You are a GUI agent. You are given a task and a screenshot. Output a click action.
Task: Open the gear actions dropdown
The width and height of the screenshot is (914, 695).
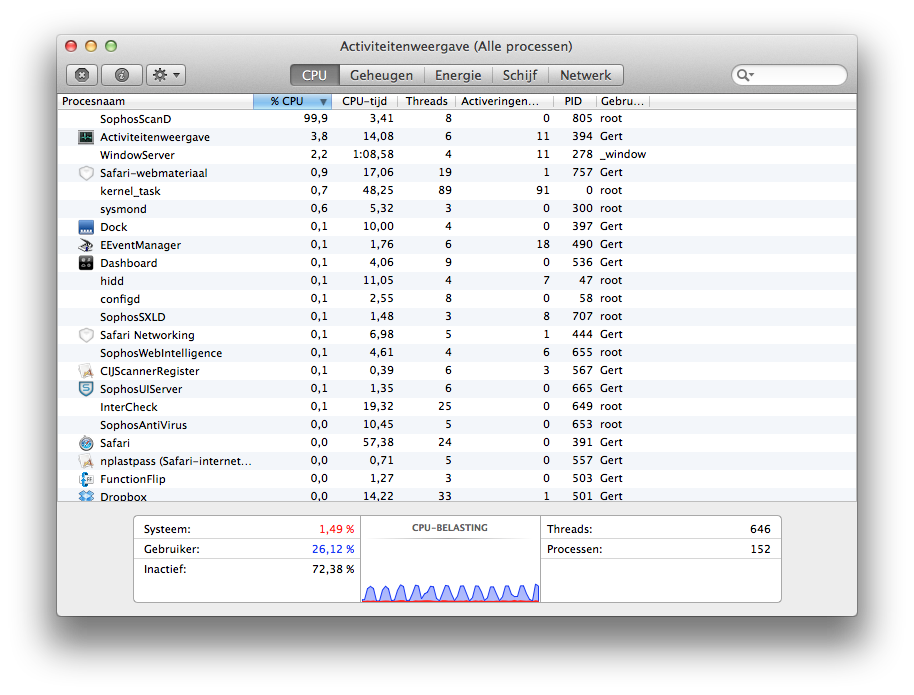point(166,75)
